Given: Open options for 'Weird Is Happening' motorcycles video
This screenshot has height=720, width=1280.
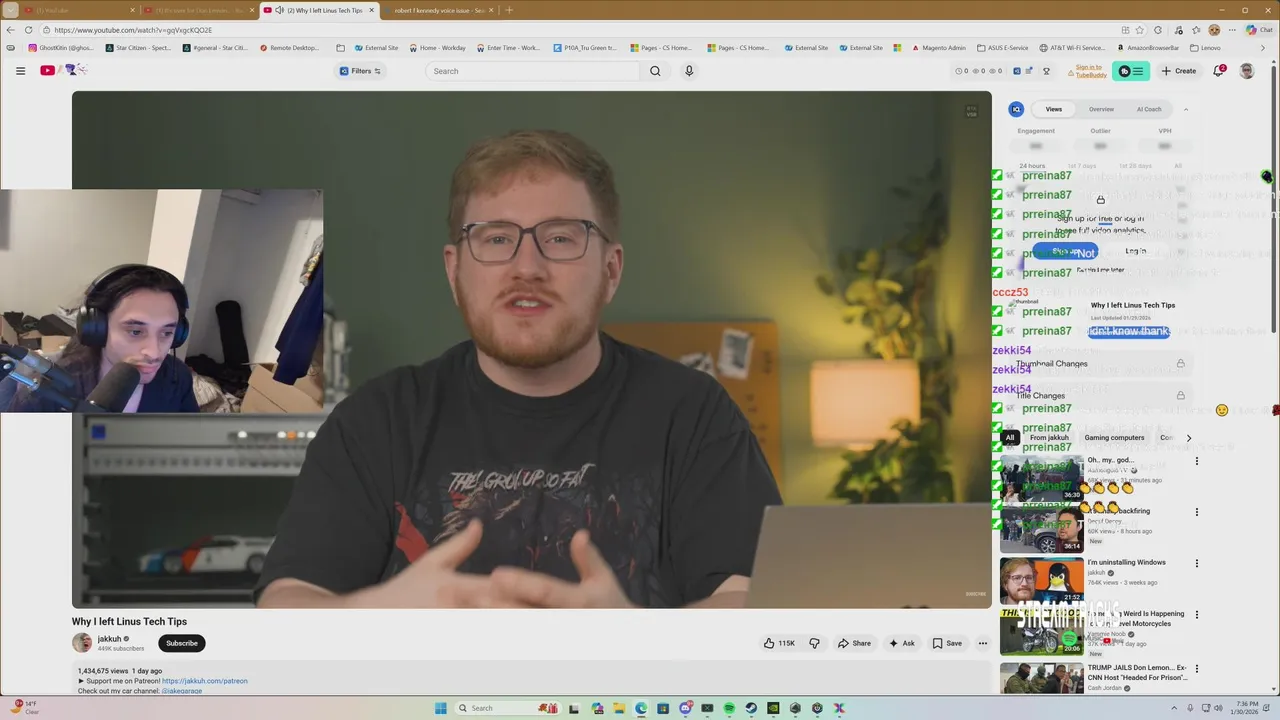Looking at the screenshot, I should pos(1197,614).
